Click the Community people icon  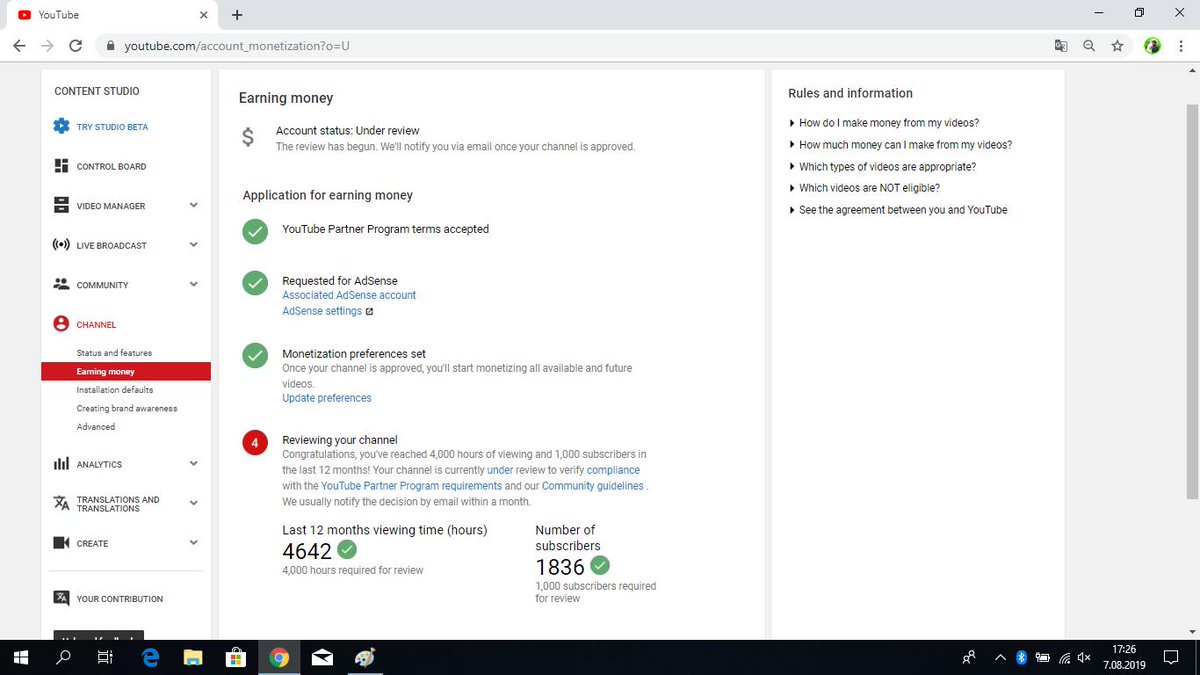coord(61,284)
